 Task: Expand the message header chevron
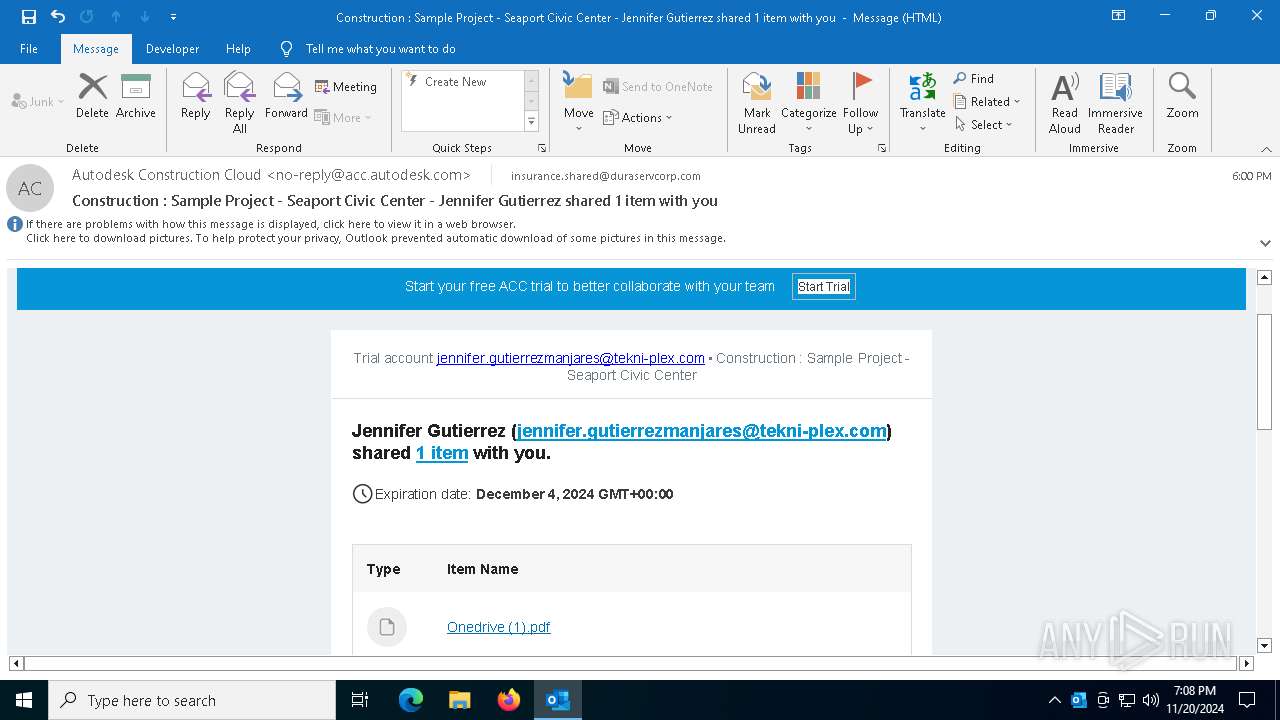(1265, 243)
